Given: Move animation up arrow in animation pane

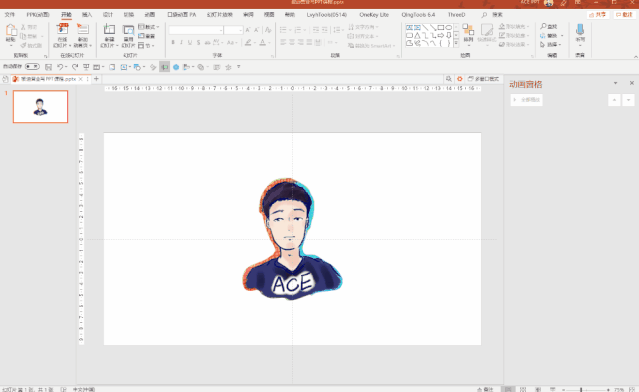Looking at the screenshot, I should point(614,100).
